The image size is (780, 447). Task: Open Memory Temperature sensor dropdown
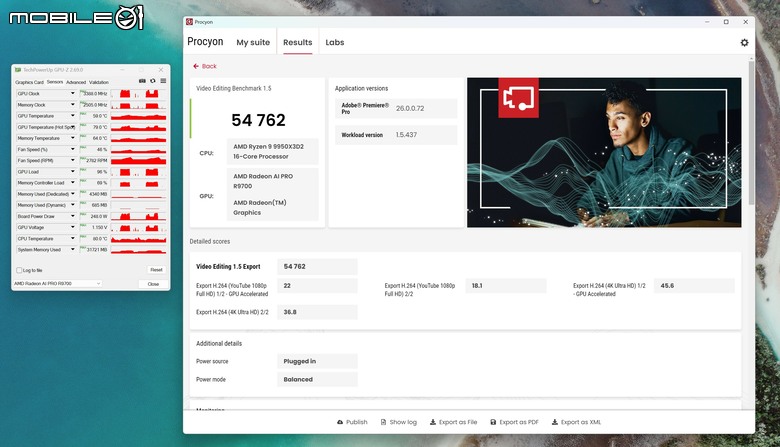[73, 138]
